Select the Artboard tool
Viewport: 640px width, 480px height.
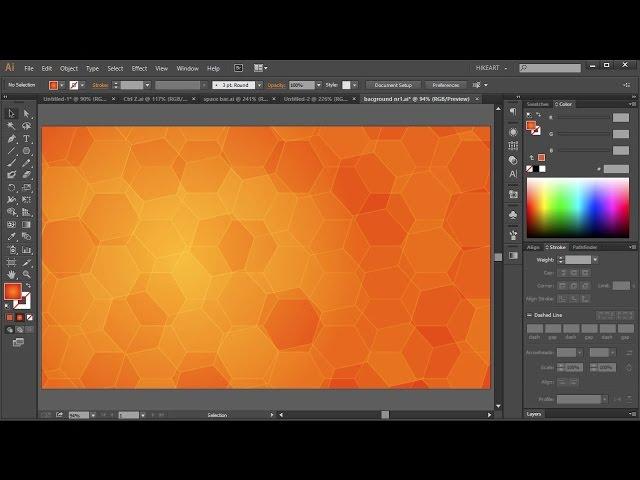pos(11,262)
